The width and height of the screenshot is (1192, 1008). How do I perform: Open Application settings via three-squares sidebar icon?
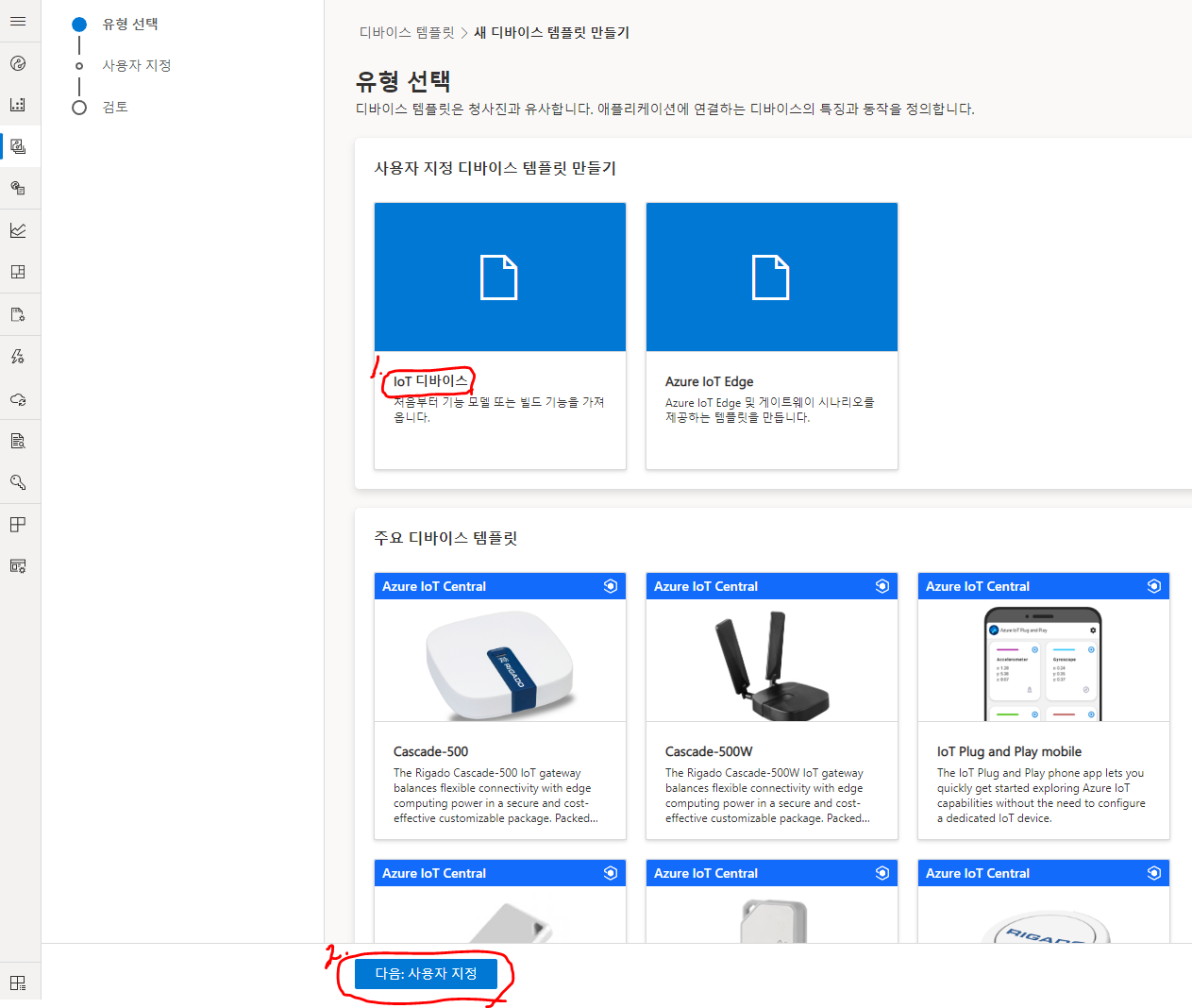18,525
